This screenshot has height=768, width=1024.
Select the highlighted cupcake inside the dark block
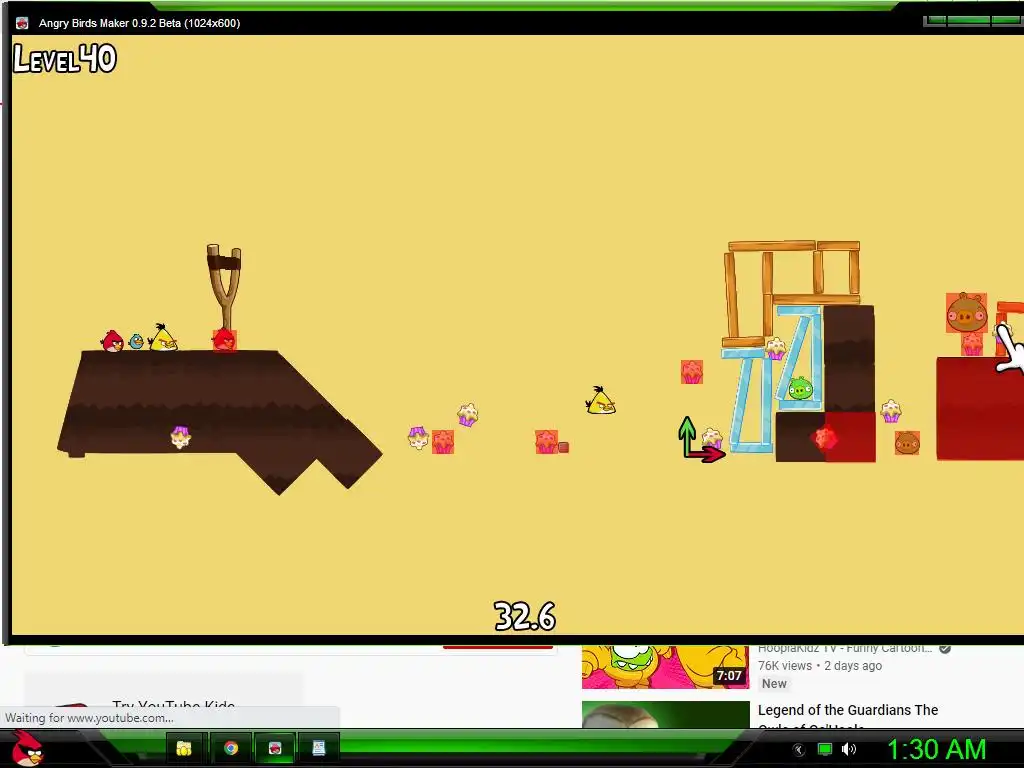824,437
